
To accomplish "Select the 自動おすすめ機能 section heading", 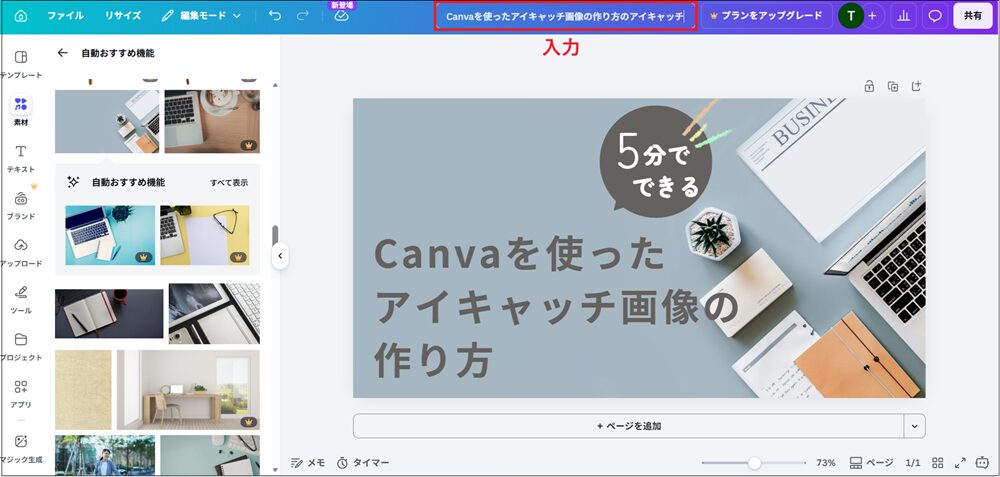I will 128,183.
